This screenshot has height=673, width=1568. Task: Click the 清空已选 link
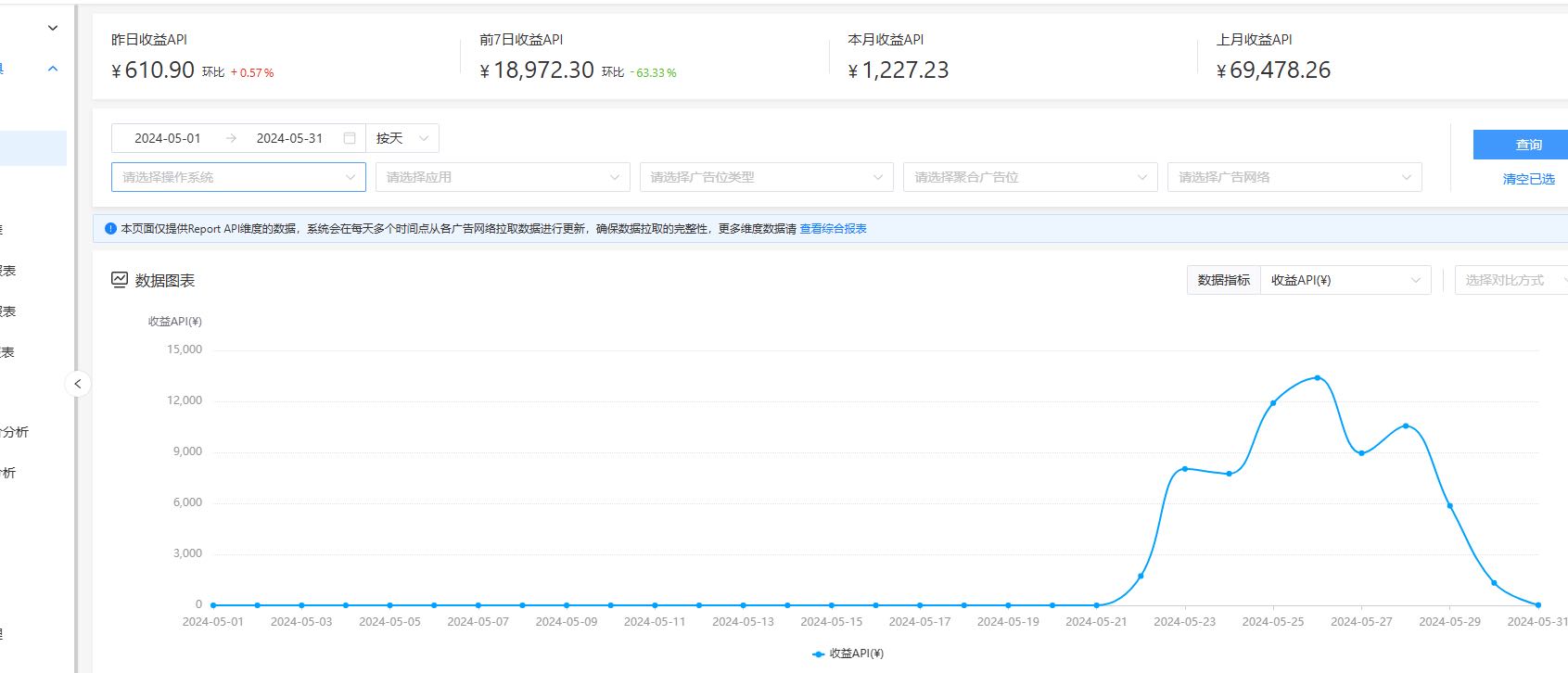(1528, 179)
